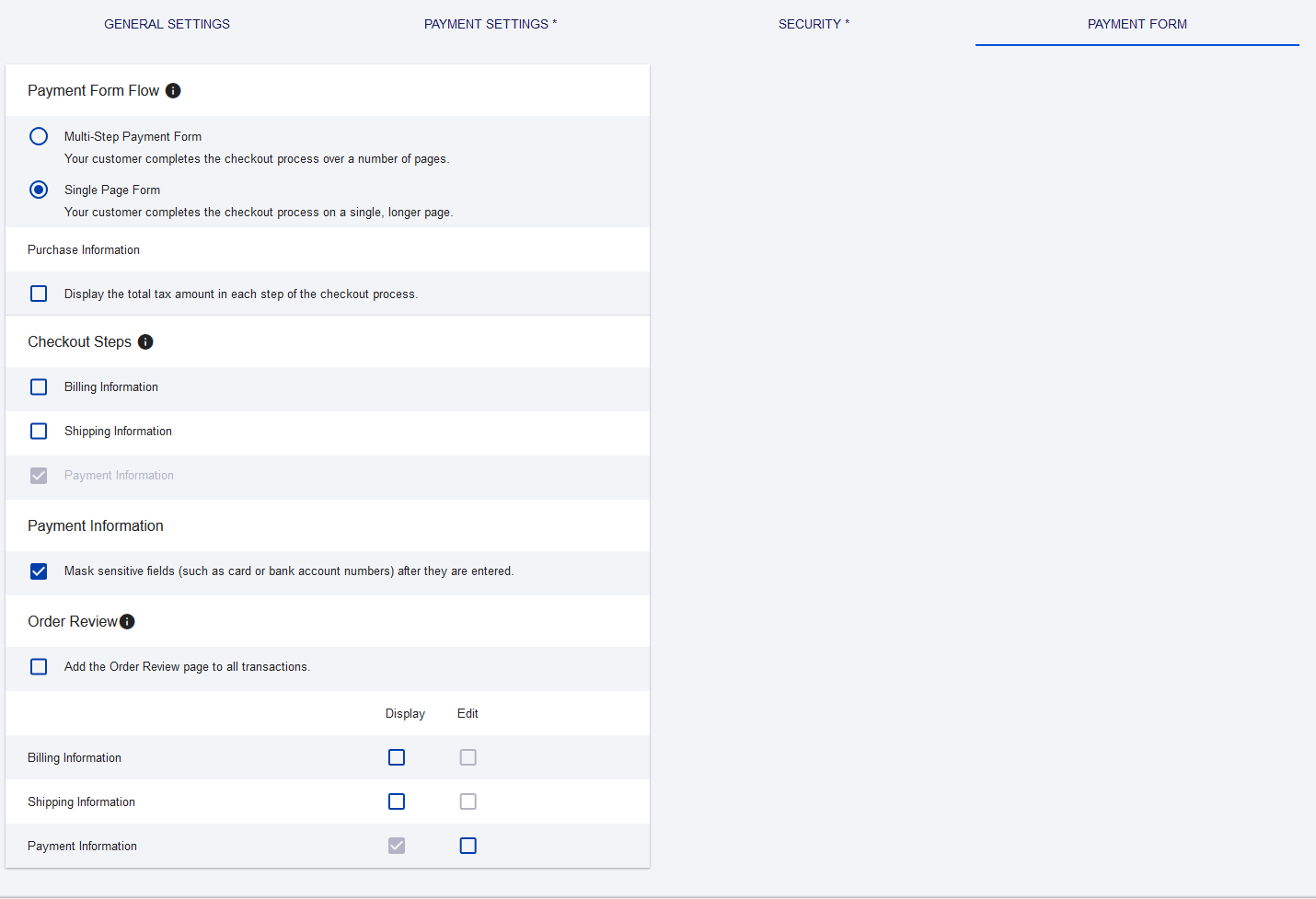Select the Payment Form tab

coord(1137,24)
